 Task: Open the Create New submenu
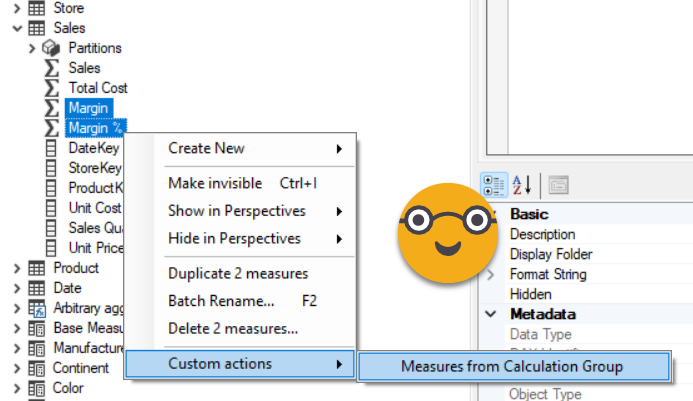(x=255, y=148)
